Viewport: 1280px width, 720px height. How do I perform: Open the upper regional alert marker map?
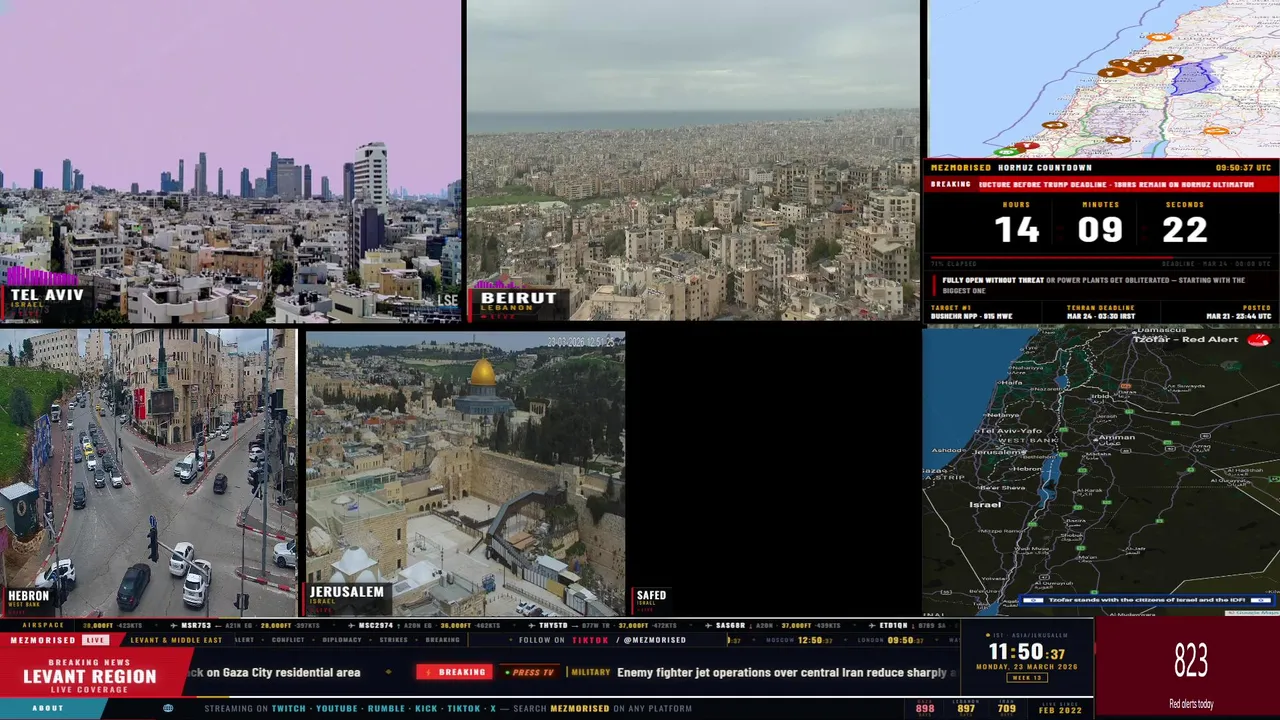point(1103,78)
